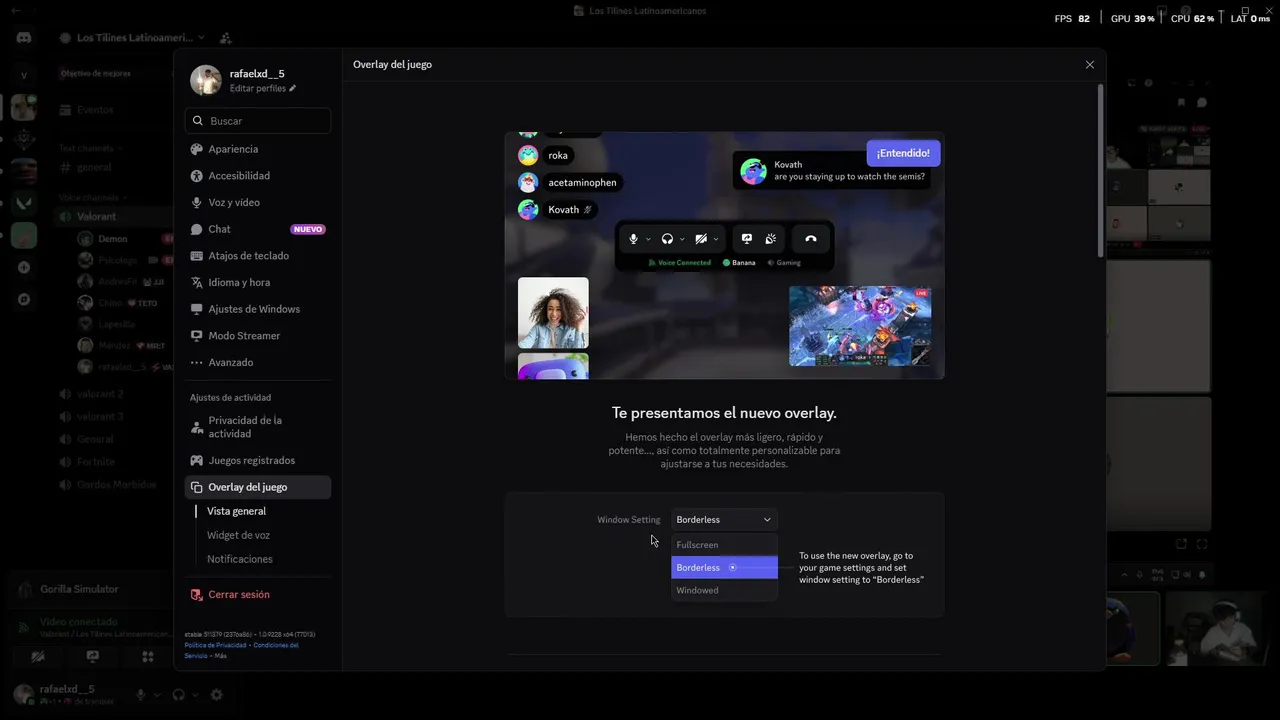Click the Ajustes de Windows monitor icon
The height and width of the screenshot is (720, 1280).
[x=197, y=309]
